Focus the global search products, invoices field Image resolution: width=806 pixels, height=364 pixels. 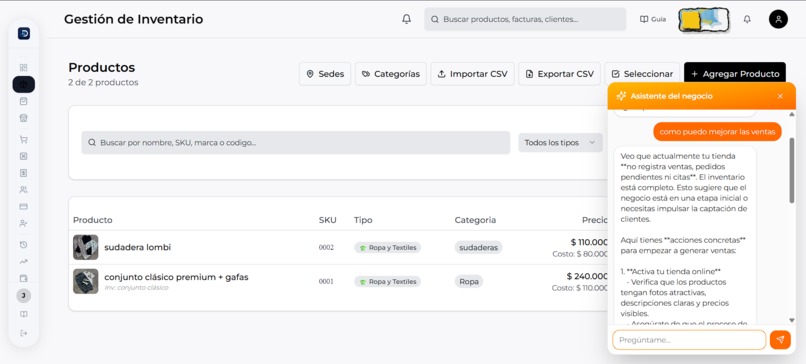(x=525, y=19)
